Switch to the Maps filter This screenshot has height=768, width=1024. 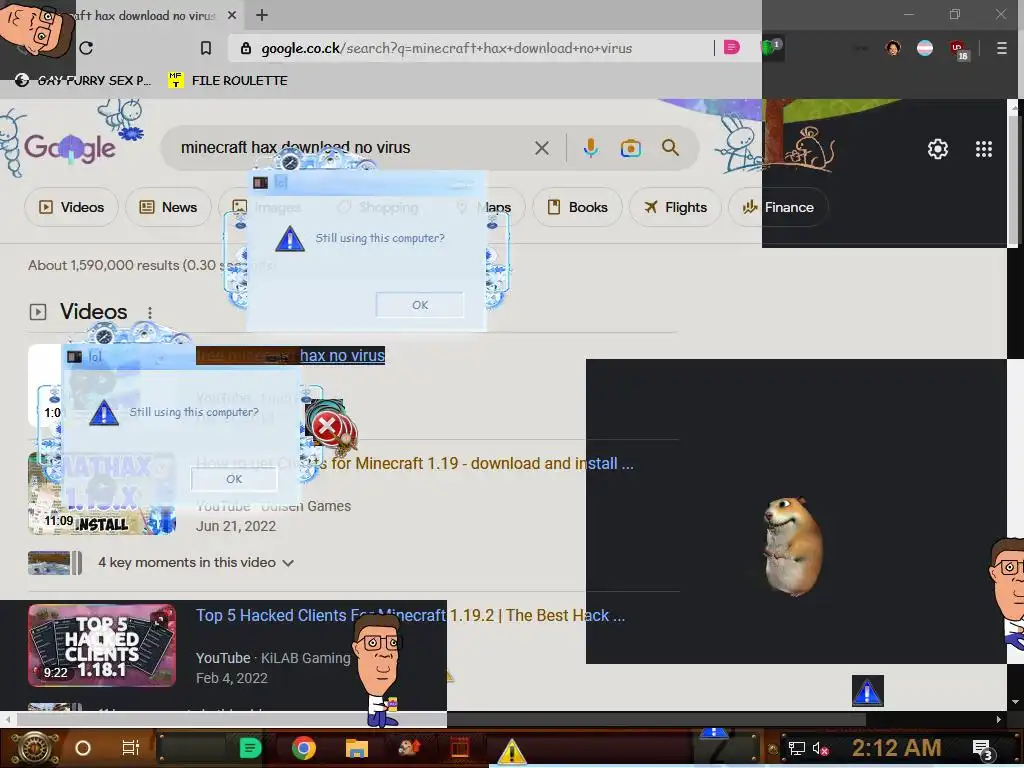tap(495, 208)
